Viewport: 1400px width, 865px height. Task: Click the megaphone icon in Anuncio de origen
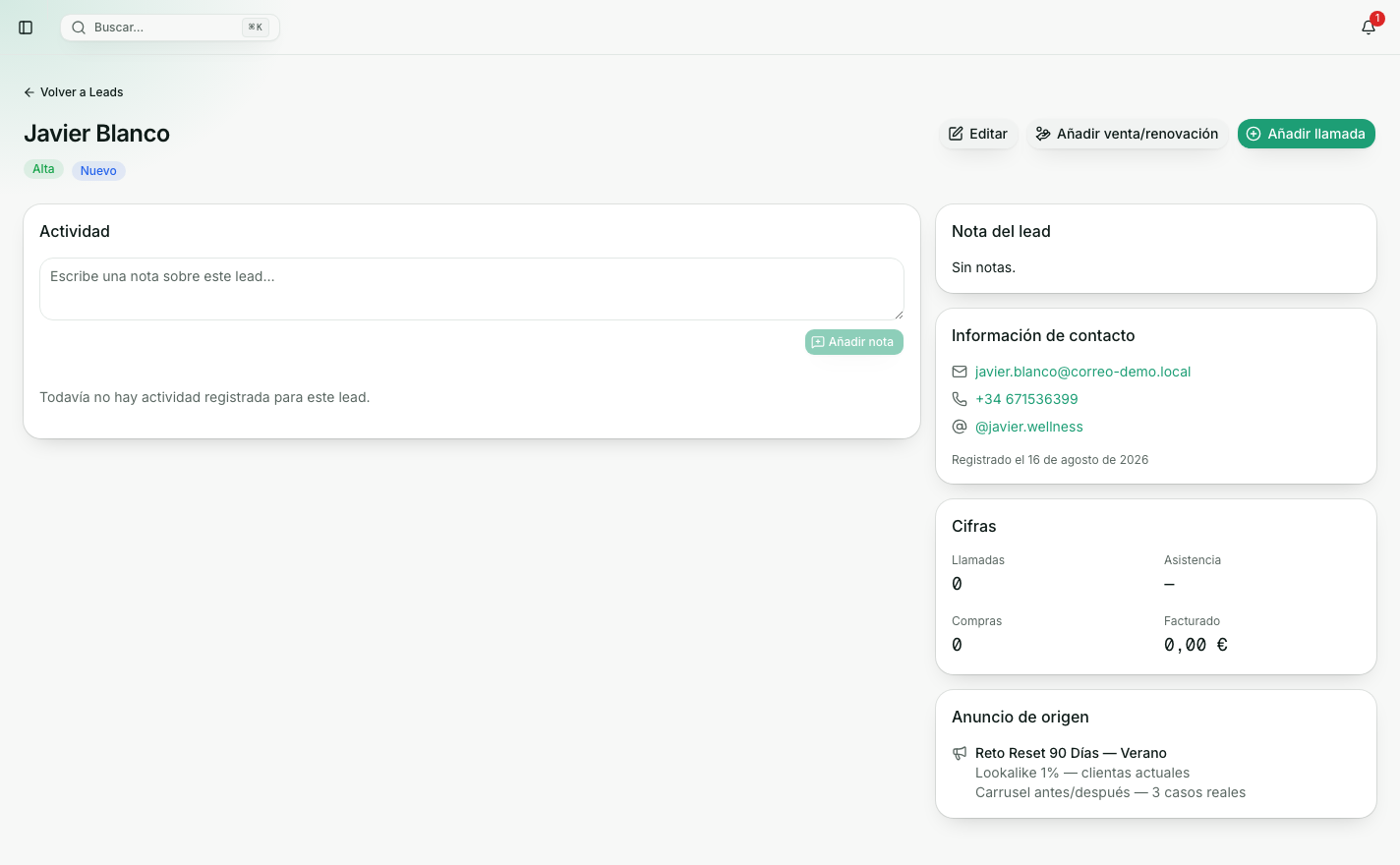(x=960, y=753)
